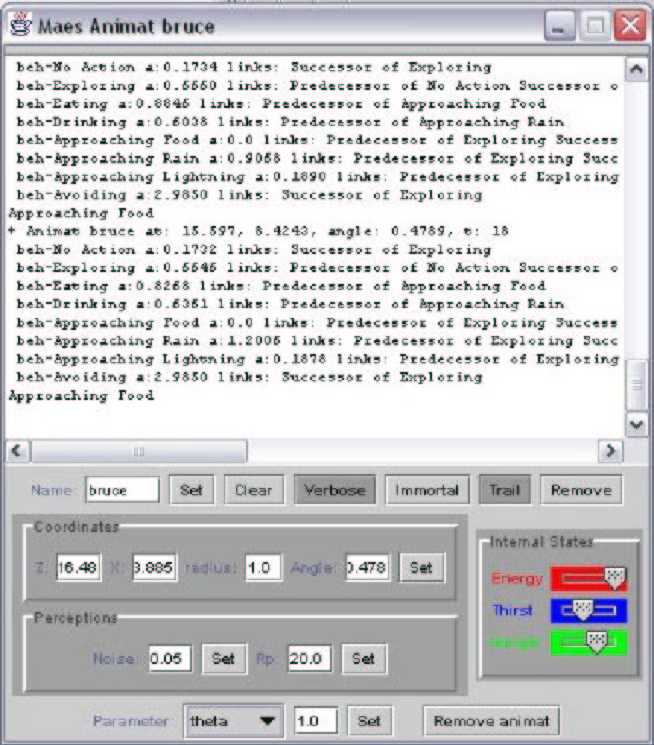
Task: Click 'beh-Approaching Lightning a:0.1878' line
Action: [x=317, y=359]
